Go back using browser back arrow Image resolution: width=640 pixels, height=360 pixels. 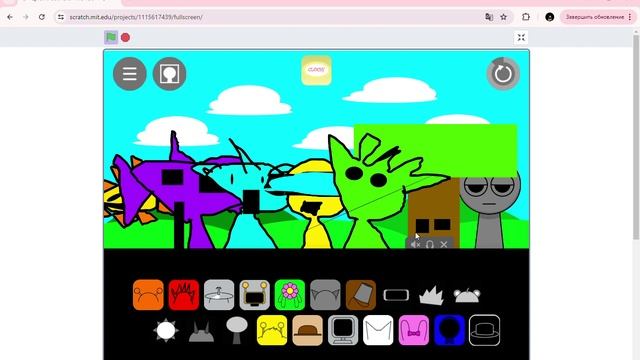(x=10, y=17)
